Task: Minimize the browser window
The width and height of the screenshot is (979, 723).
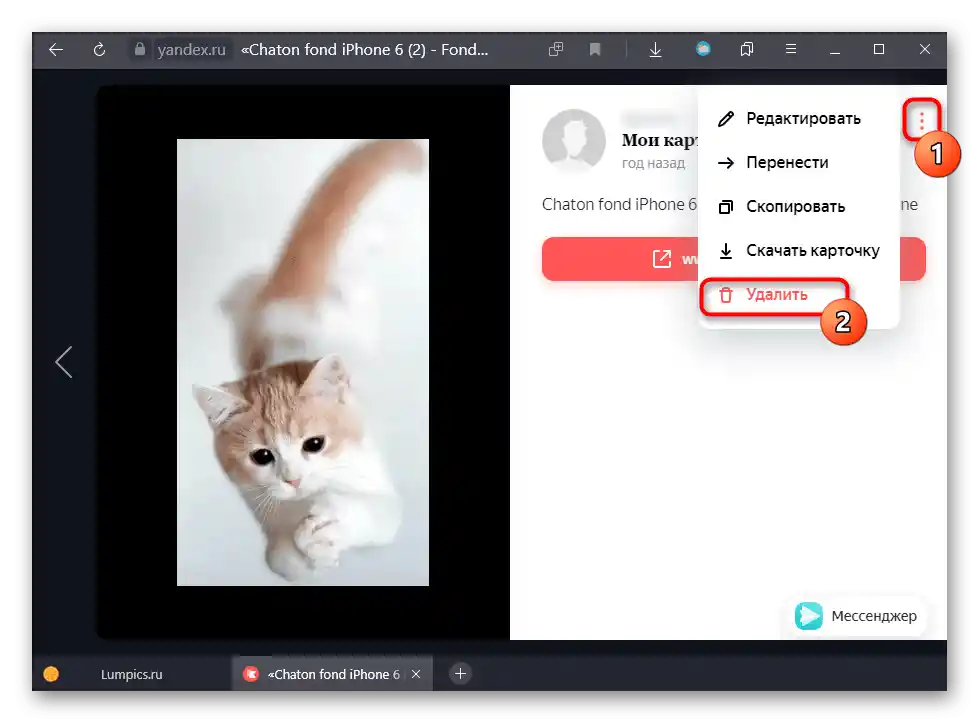Action: coord(835,50)
